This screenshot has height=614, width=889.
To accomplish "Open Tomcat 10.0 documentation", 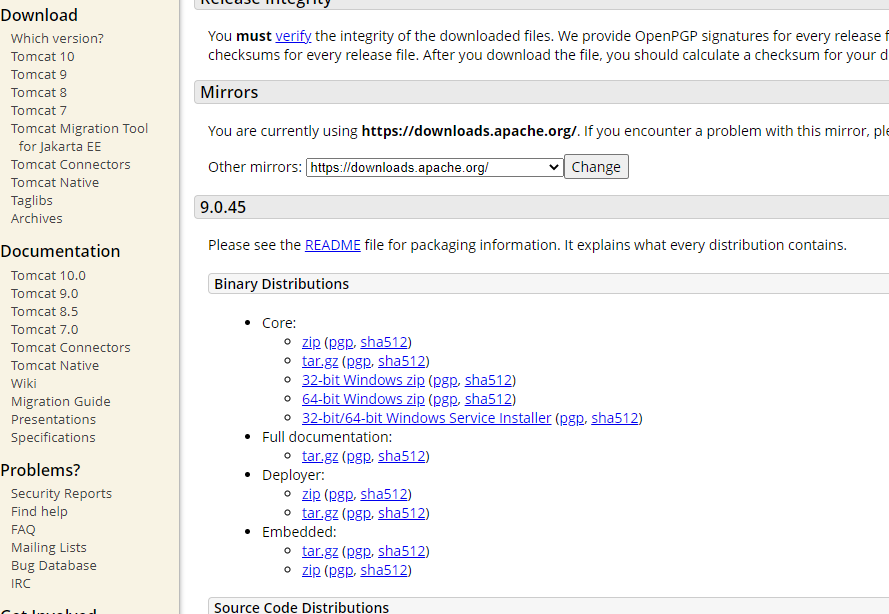I will (48, 276).
